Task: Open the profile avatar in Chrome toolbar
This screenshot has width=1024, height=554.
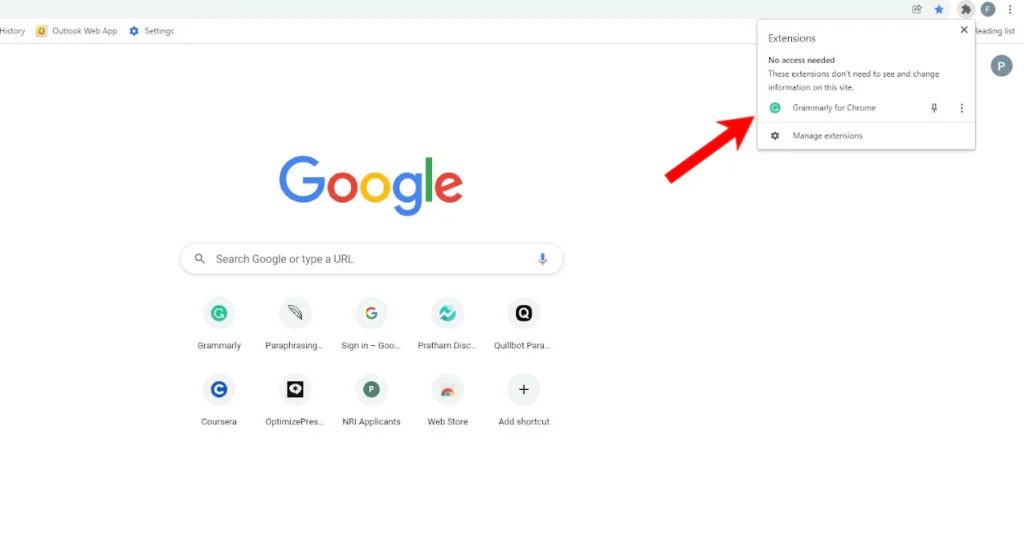Action: (988, 9)
